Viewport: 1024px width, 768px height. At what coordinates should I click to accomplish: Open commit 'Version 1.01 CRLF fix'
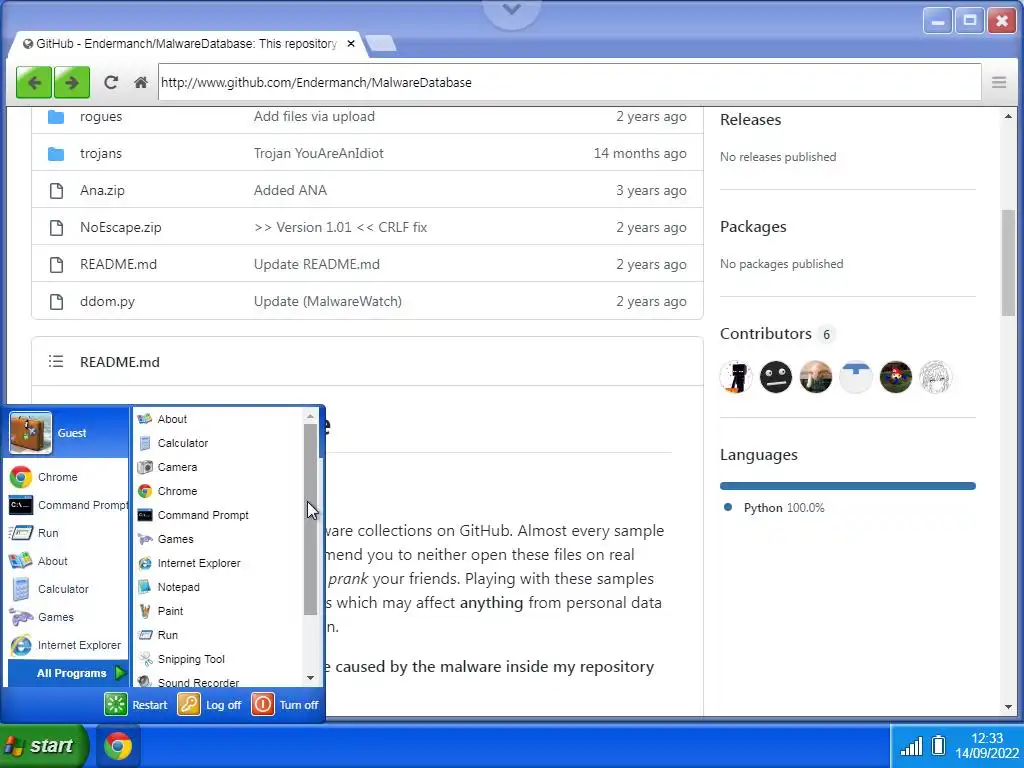point(340,227)
